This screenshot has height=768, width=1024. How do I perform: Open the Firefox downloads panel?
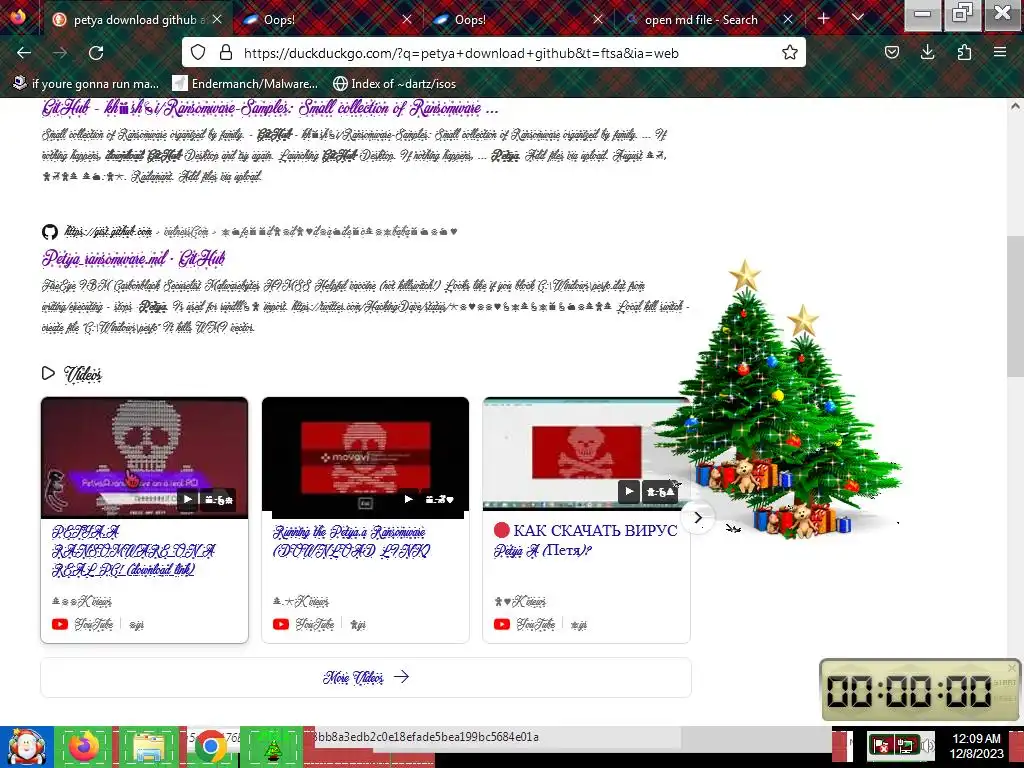pyautogui.click(x=927, y=53)
